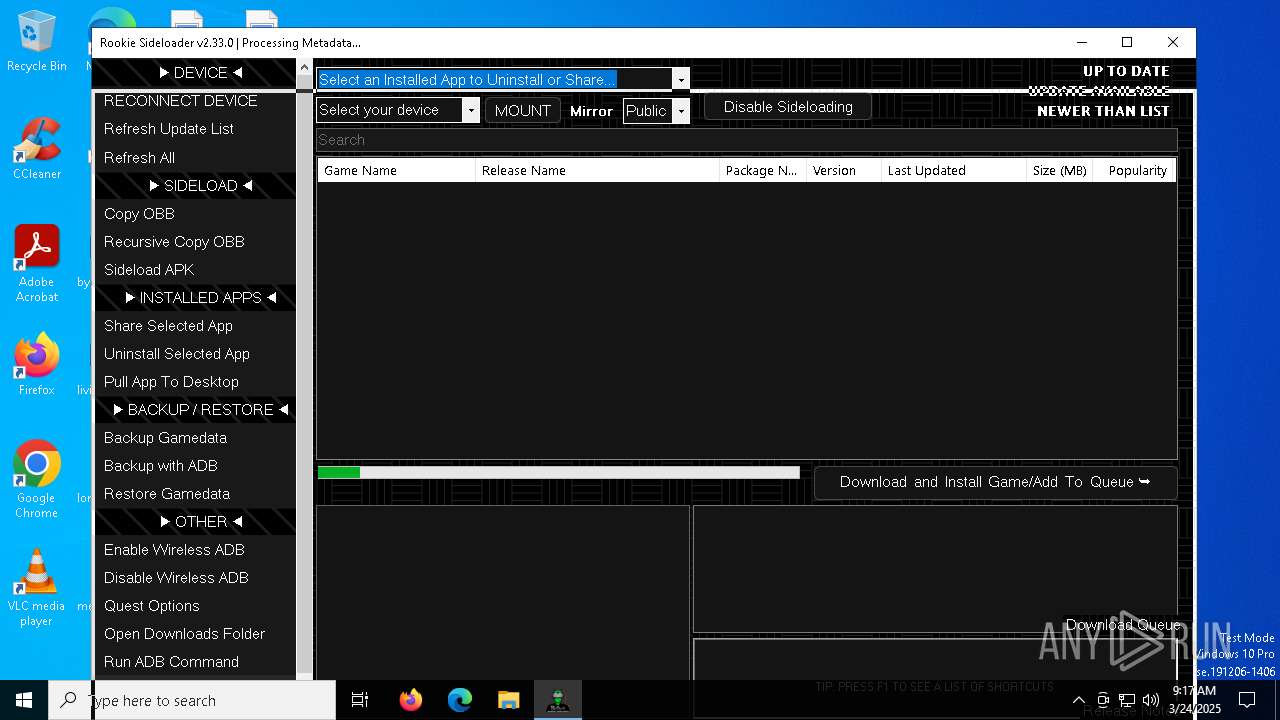The width and height of the screenshot is (1280, 720).
Task: Open Adobe Acrobat desktop icon
Action: (x=36, y=264)
